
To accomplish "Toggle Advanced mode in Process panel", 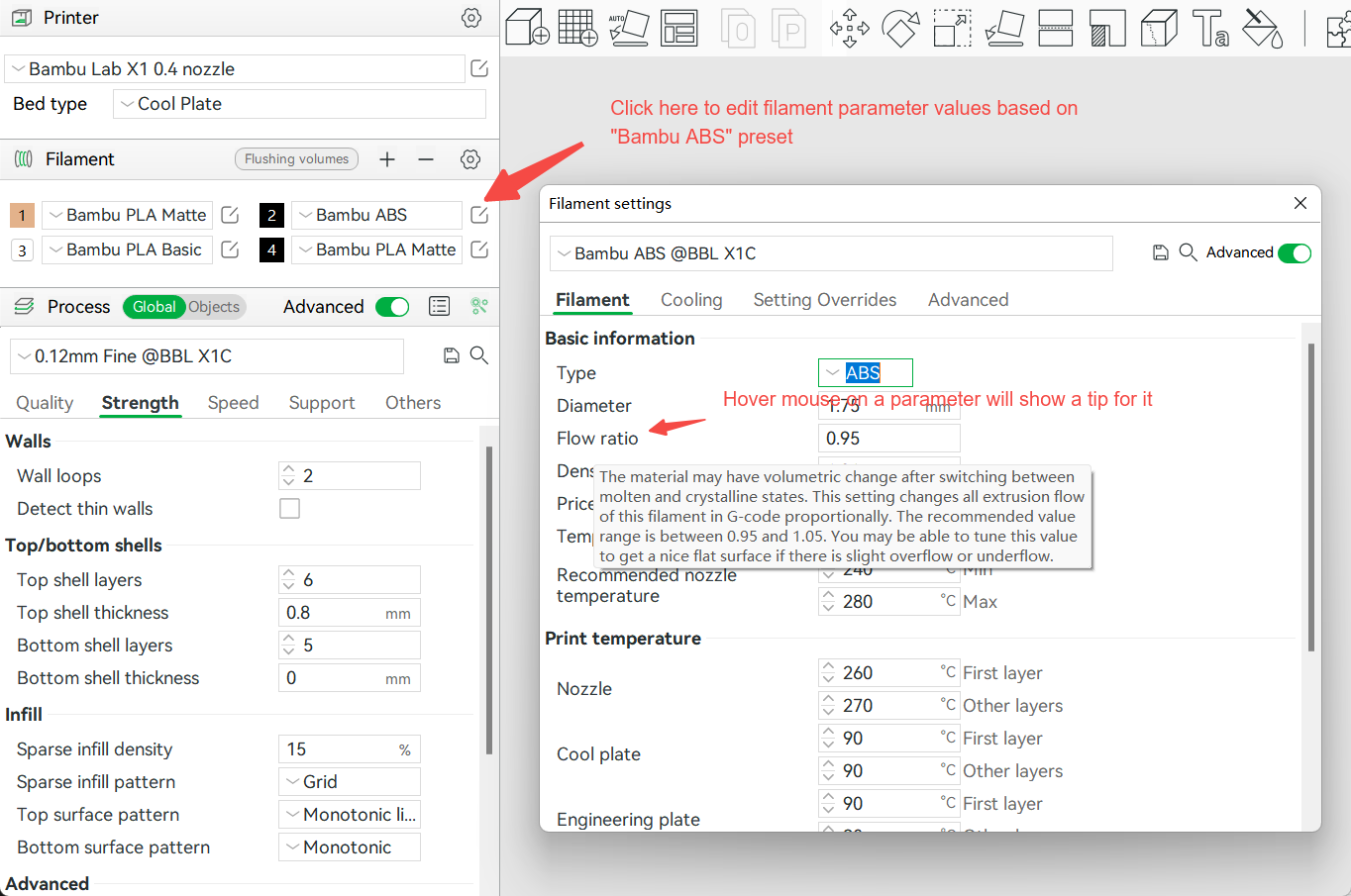I will pos(393,307).
